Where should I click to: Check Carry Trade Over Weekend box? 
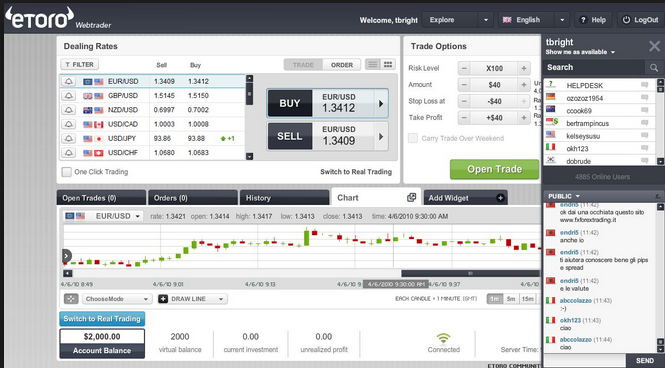tap(413, 138)
